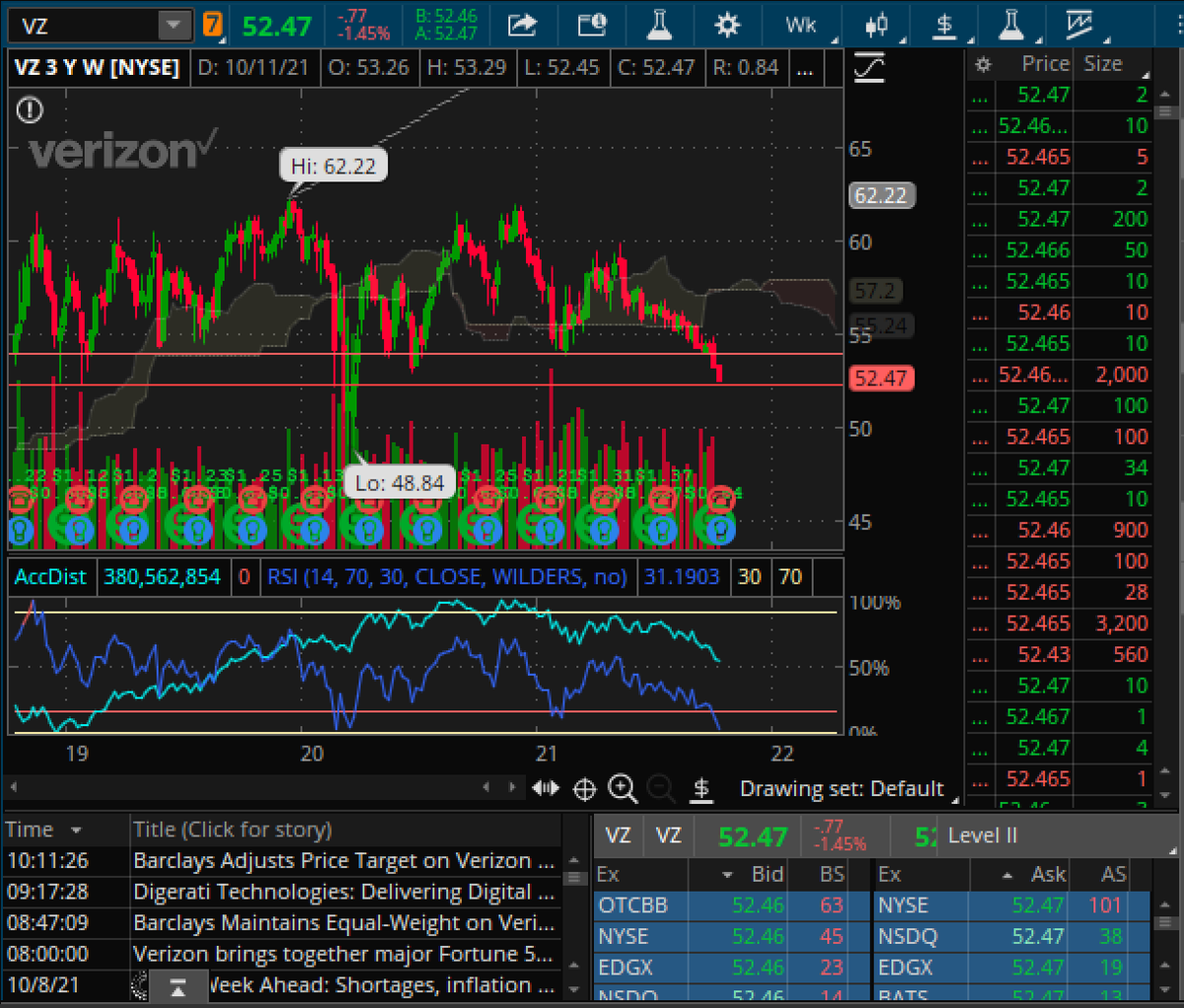Click the RSI value 31.1903

(x=682, y=577)
